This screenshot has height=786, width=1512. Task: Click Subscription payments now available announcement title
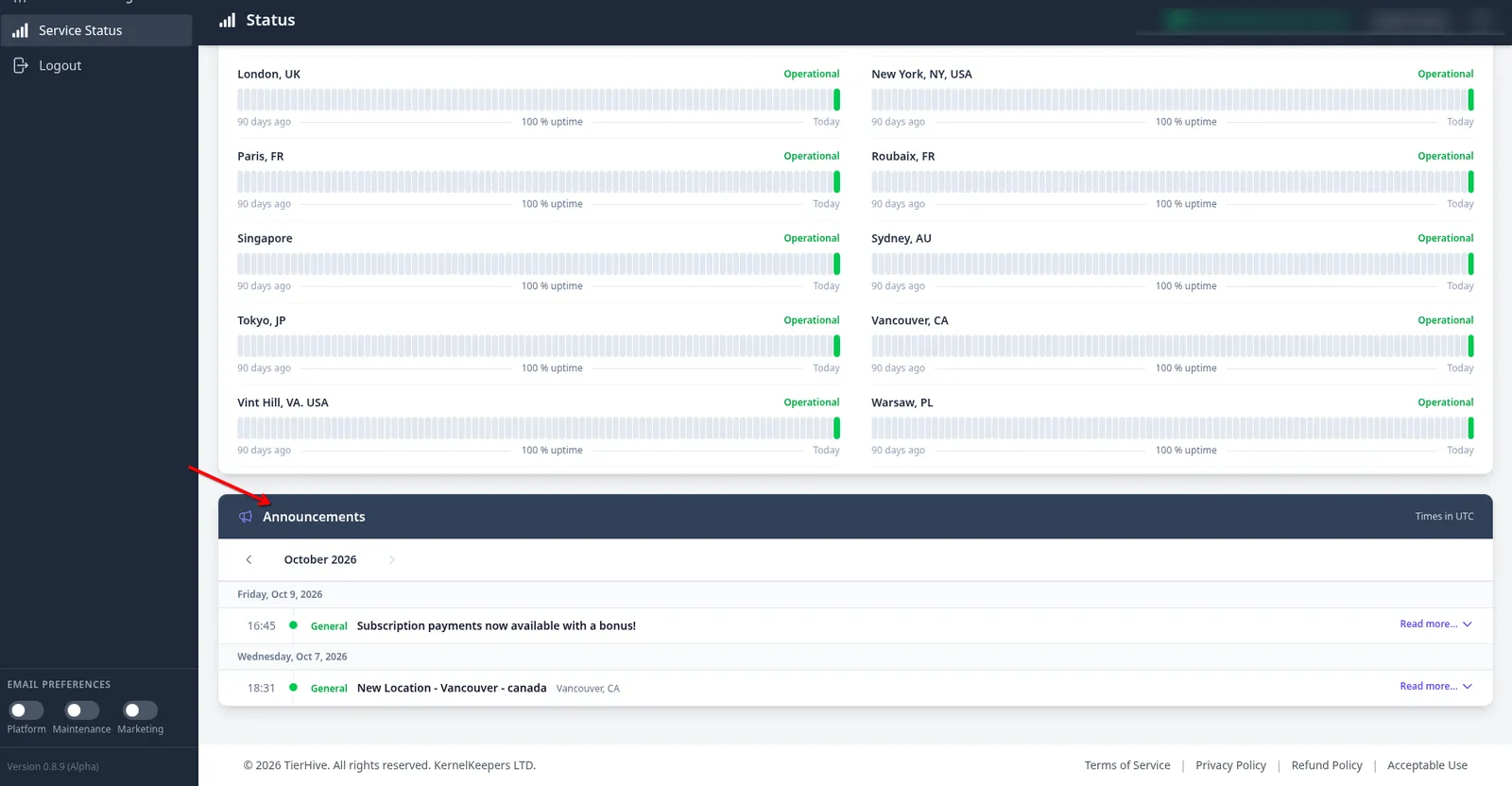(x=496, y=626)
